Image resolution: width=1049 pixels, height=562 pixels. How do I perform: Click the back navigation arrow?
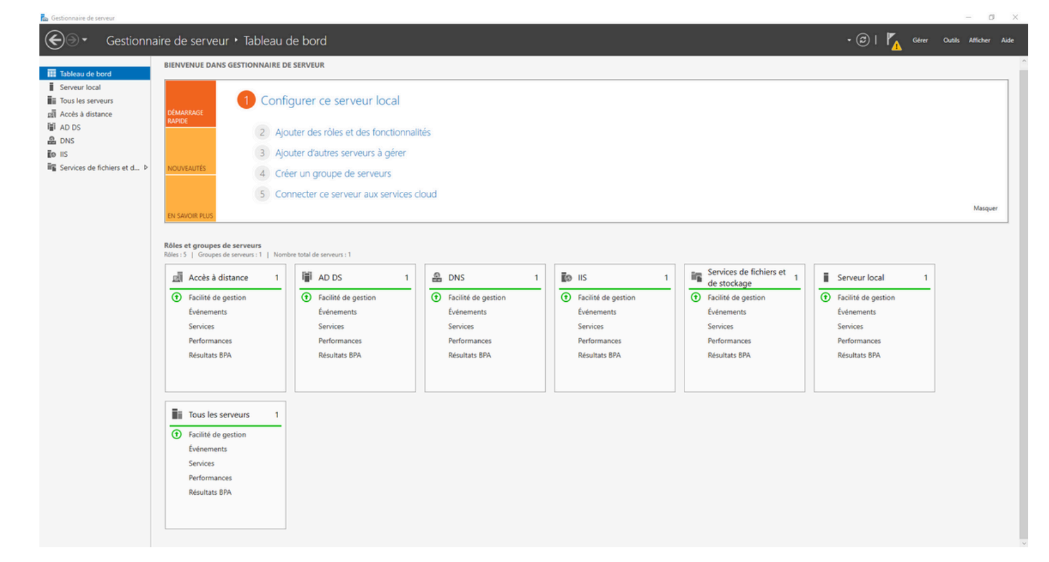54,40
